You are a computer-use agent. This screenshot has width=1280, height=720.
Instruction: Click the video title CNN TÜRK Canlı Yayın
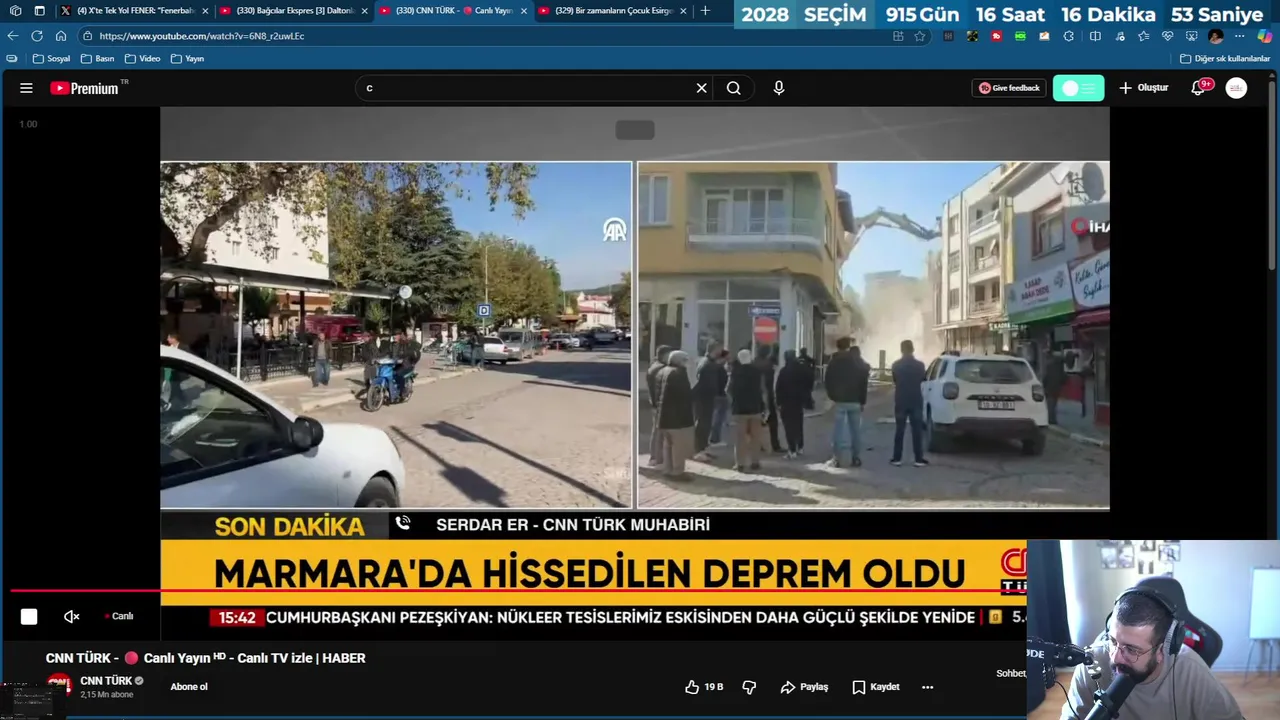pyautogui.click(x=205, y=658)
